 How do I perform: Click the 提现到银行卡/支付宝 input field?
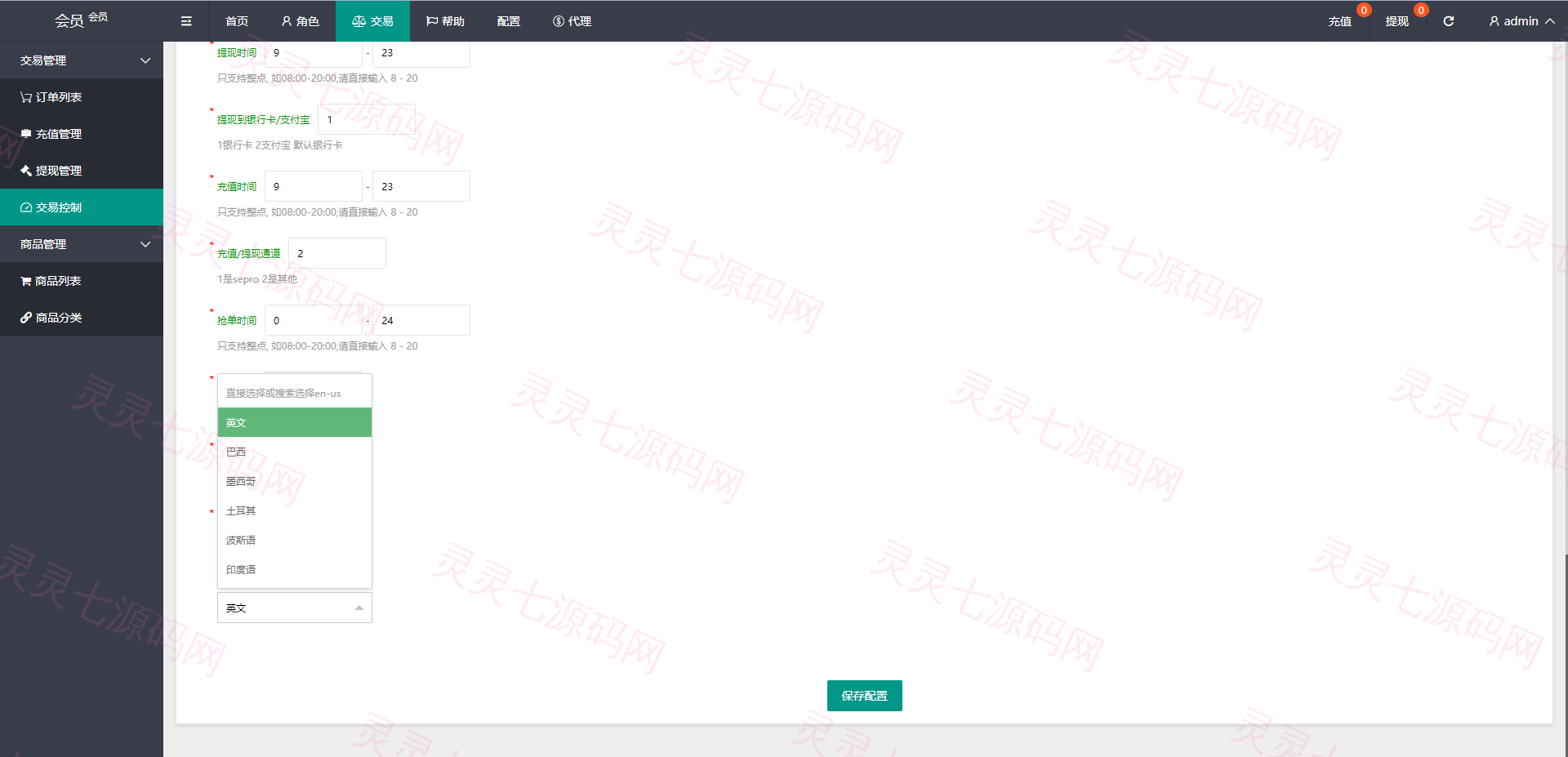[x=367, y=119]
